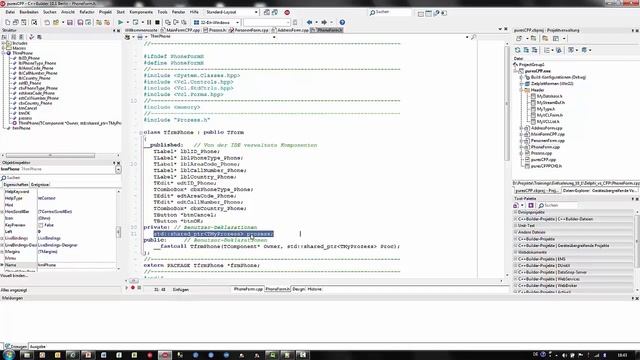This screenshot has width=640, height=360.
Task: Click the save desktop layout icon
Action: coord(267,13)
